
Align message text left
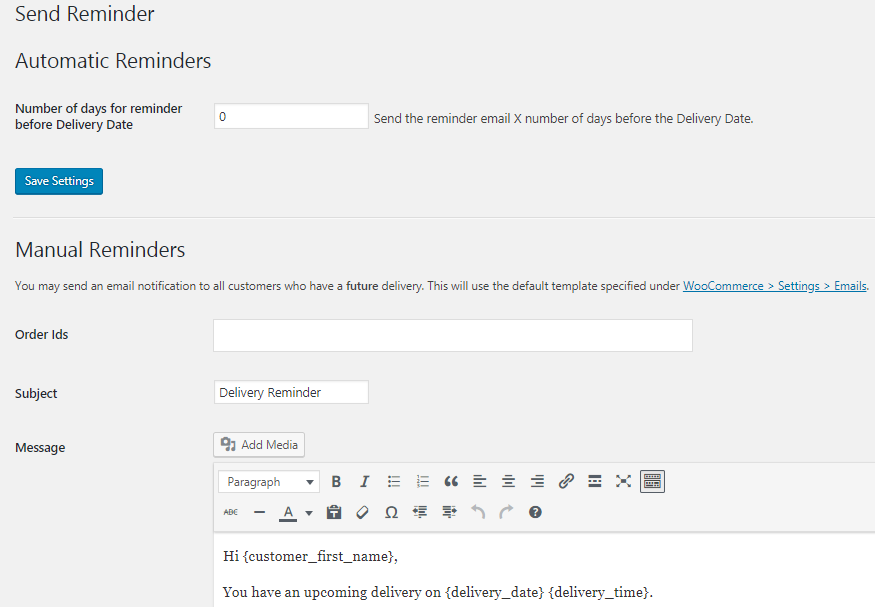479,481
